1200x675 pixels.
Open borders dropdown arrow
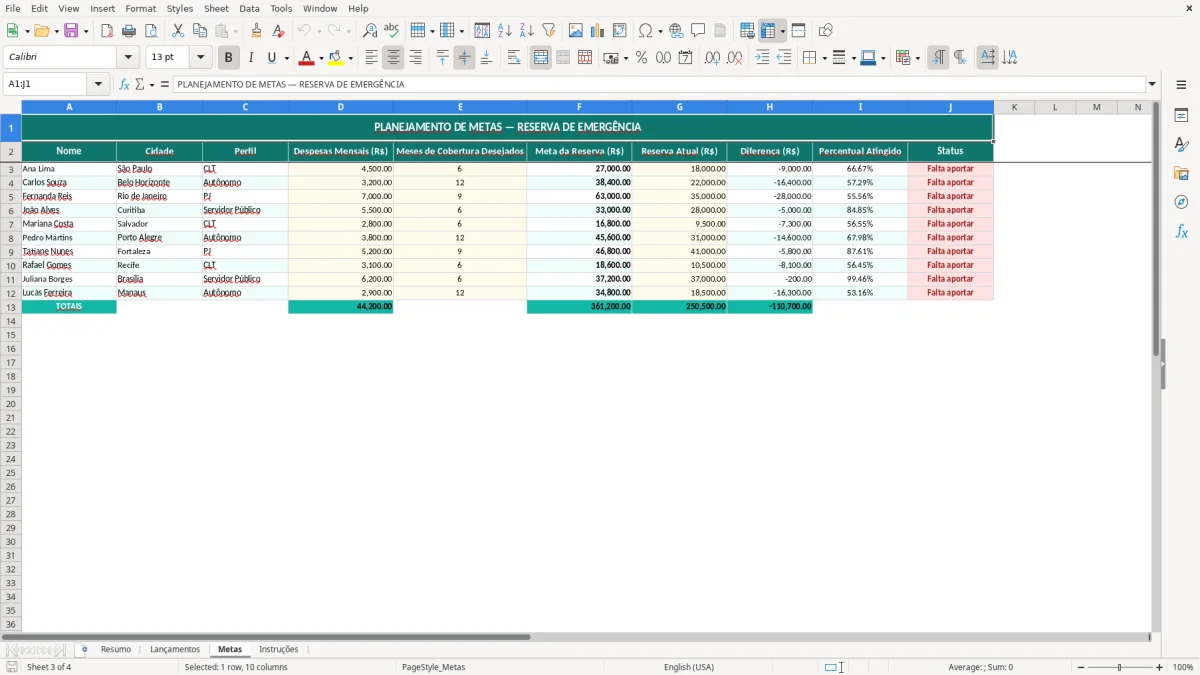pyautogui.click(x=823, y=58)
